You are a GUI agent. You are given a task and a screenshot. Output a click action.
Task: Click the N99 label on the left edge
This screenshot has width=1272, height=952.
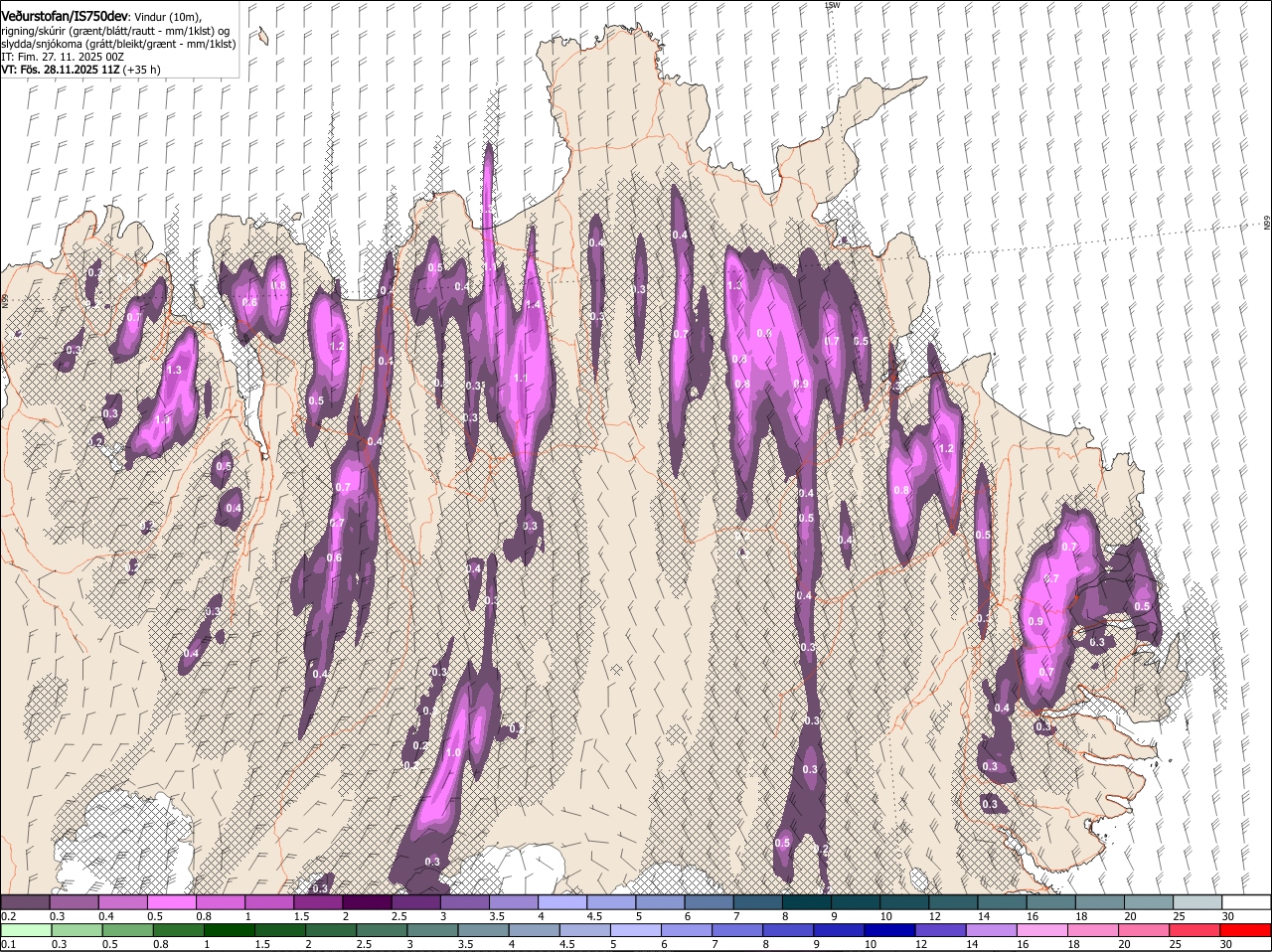(5, 299)
